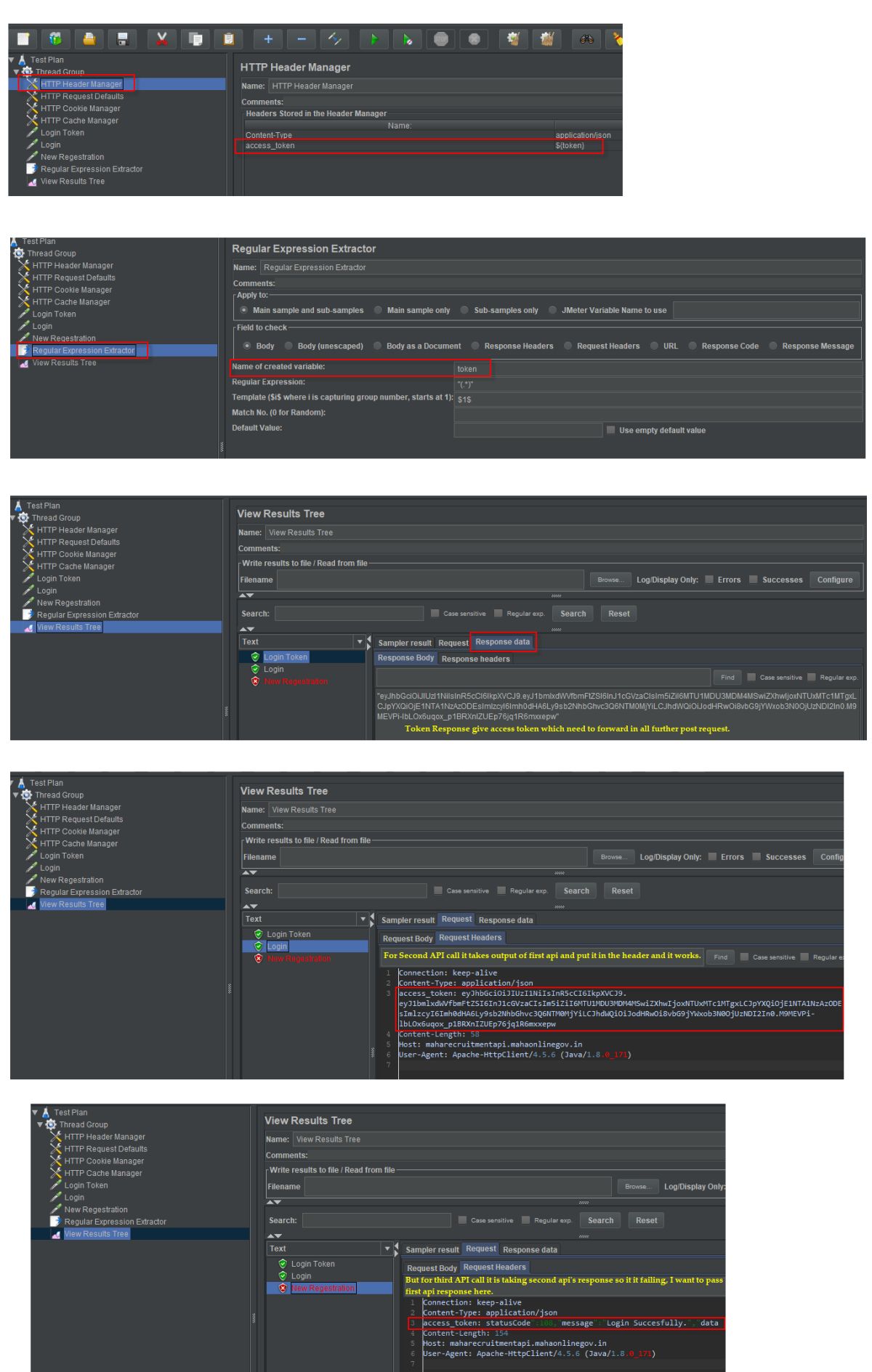Click the Clear All results icon
This screenshot has height=1372, width=872.
pos(547,39)
